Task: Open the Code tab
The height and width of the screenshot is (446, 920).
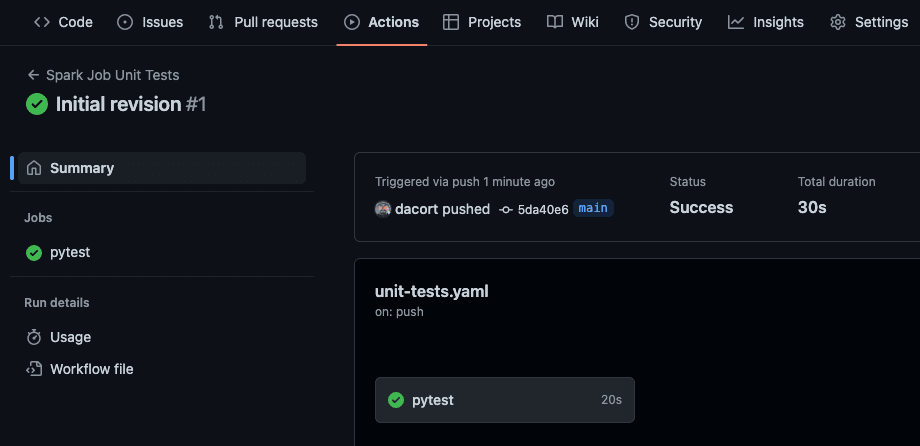Action: point(63,22)
